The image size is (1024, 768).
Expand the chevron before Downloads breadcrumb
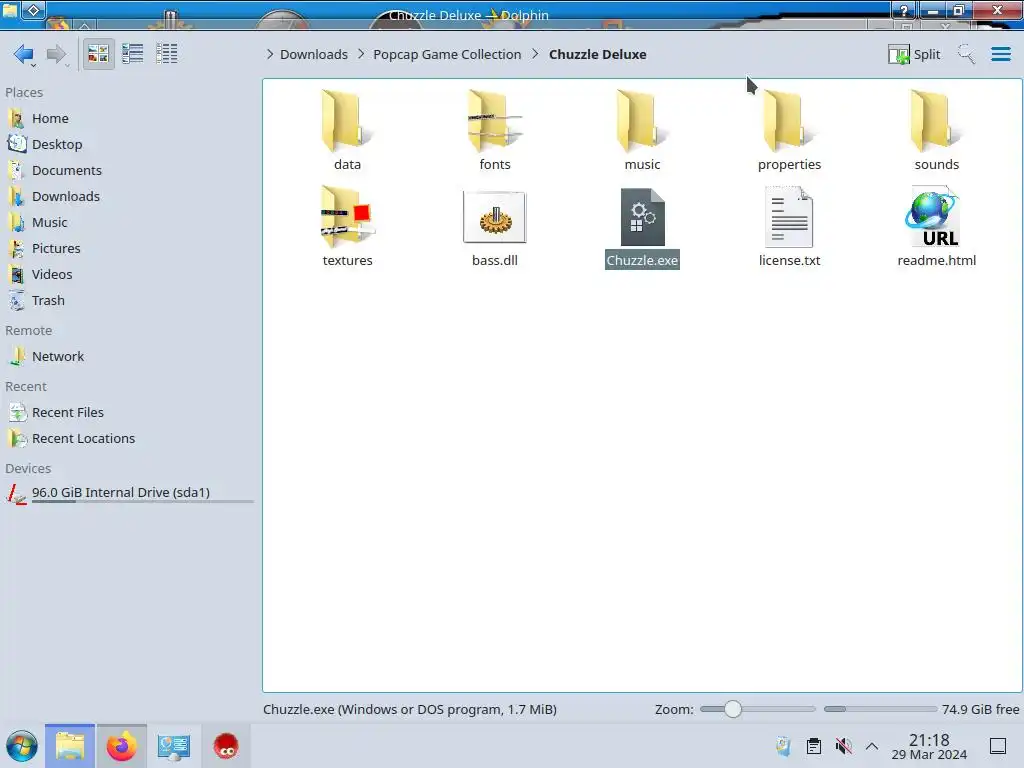tap(270, 54)
